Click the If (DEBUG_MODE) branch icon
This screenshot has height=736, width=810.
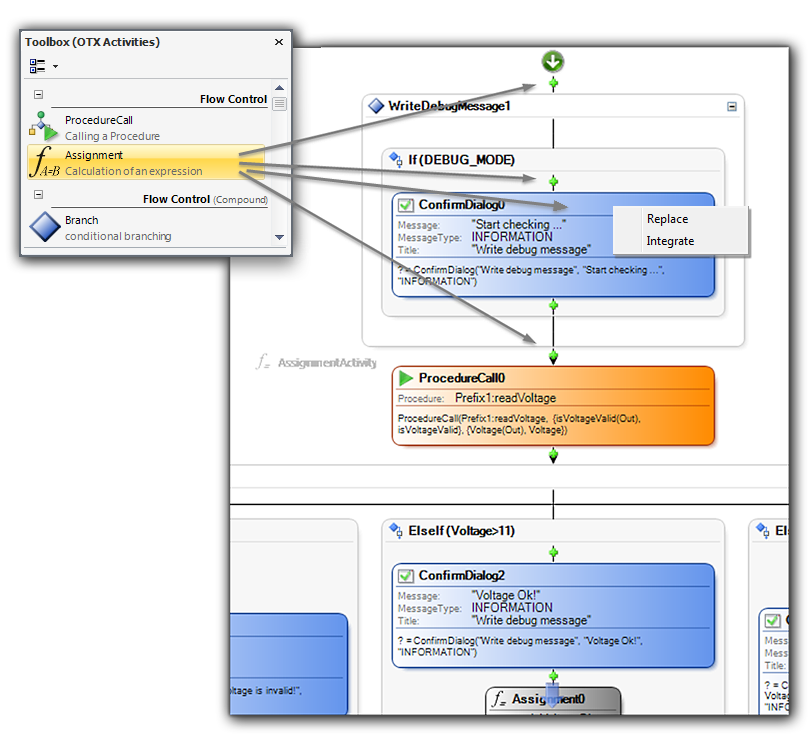pos(396,159)
